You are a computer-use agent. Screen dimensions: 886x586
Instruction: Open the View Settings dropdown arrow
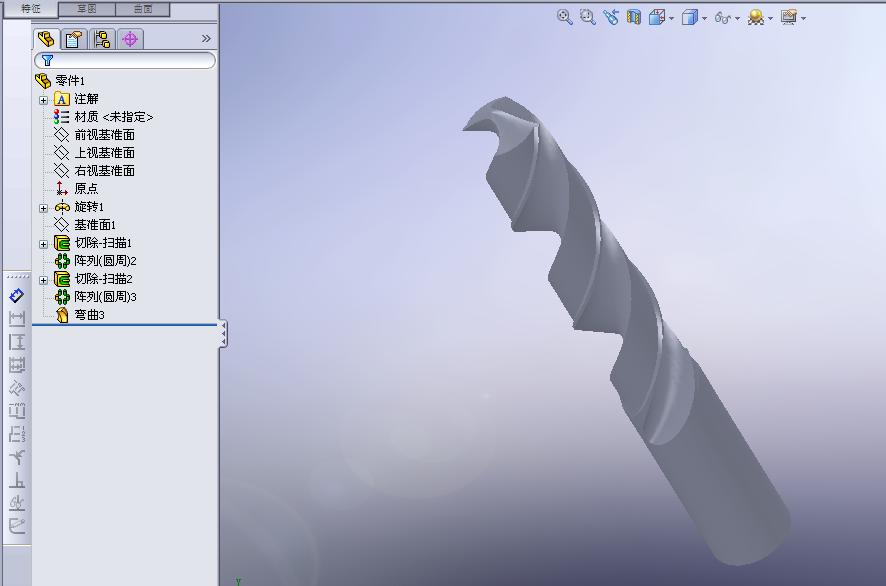pos(803,19)
